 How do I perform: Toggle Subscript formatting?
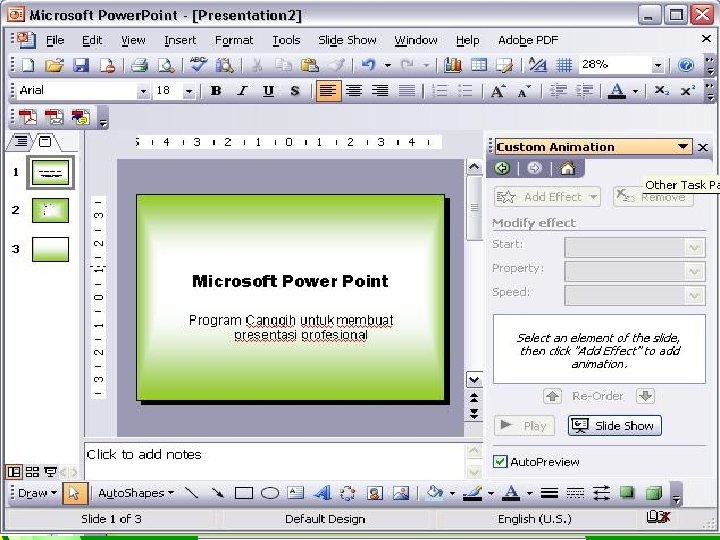coord(661,91)
